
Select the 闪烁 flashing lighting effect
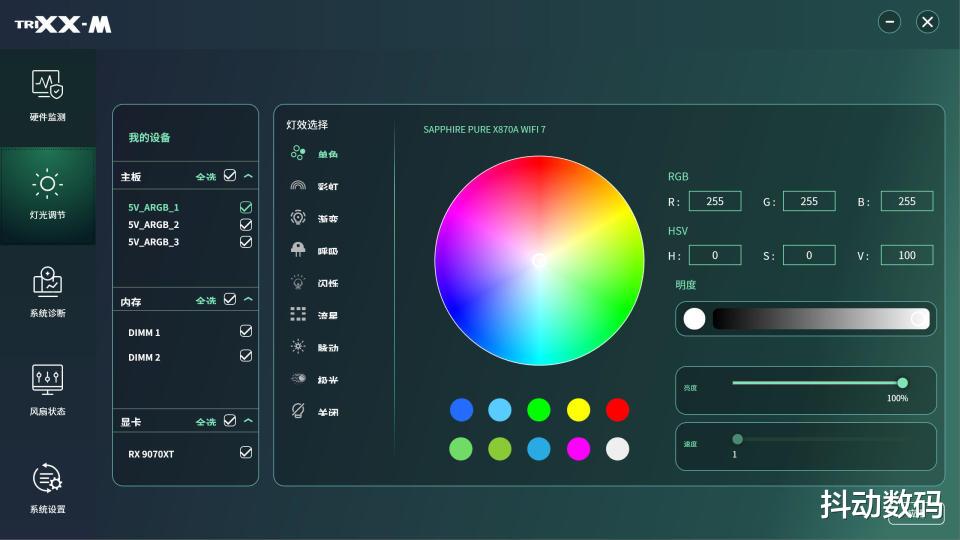314,282
